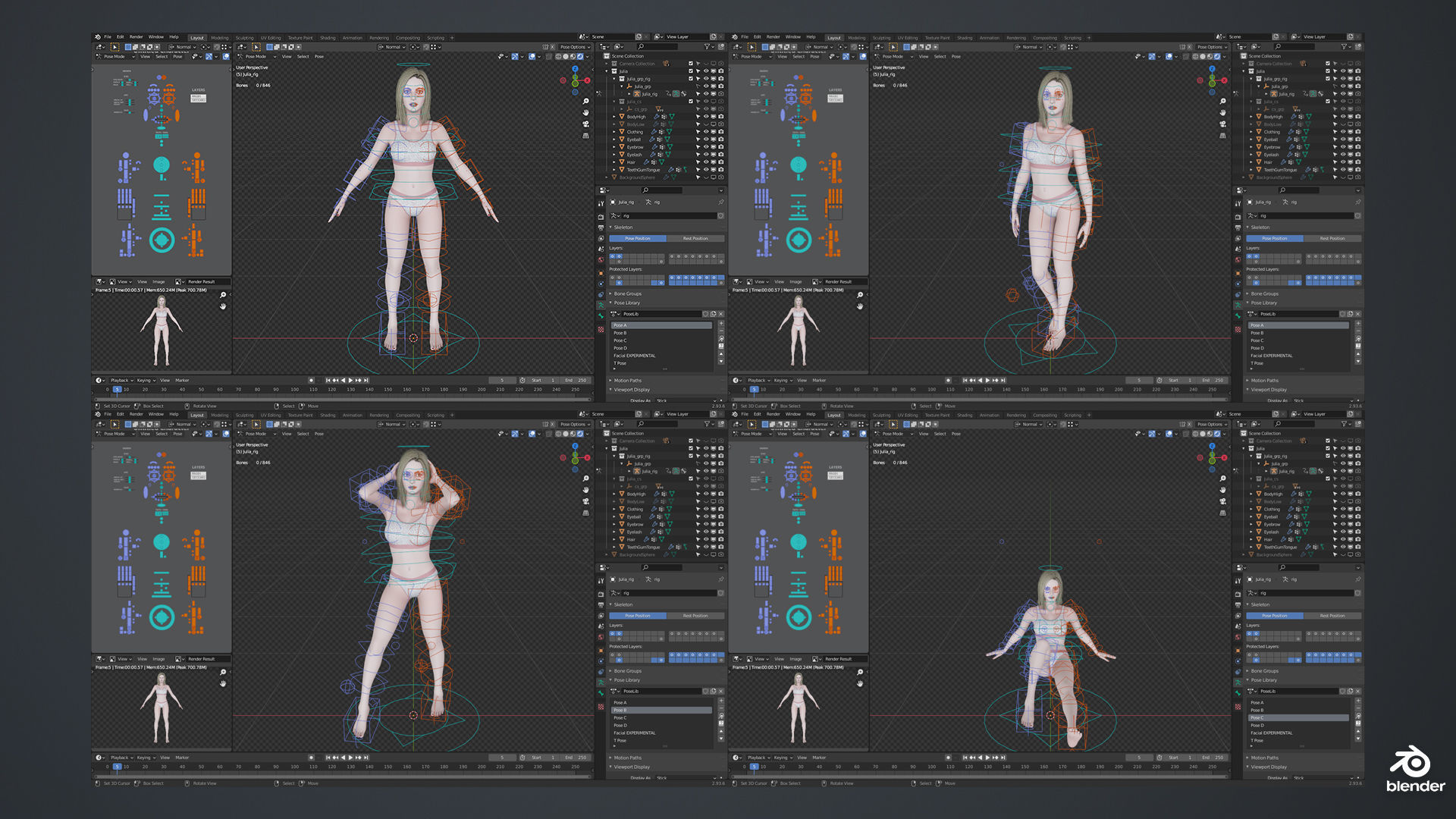
Task: Click the move pose down arrow in bottom-left window
Action: 721,739
